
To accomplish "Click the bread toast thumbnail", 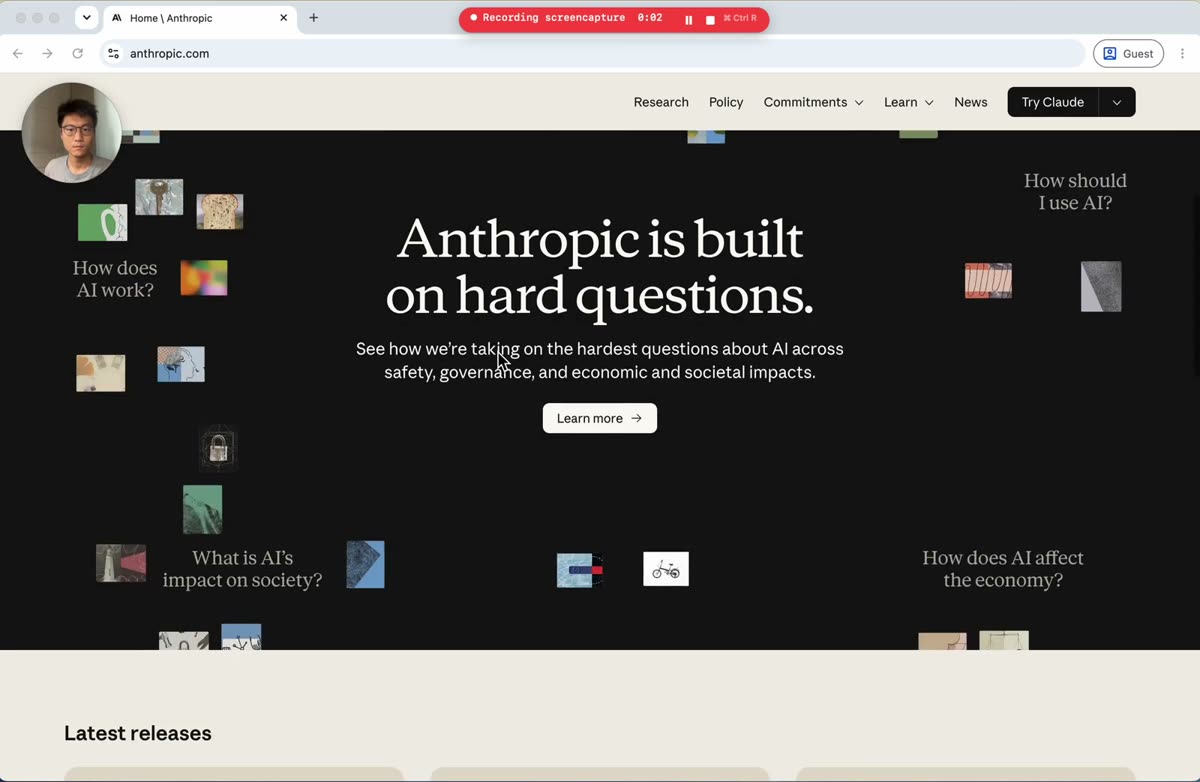I will click(x=220, y=212).
